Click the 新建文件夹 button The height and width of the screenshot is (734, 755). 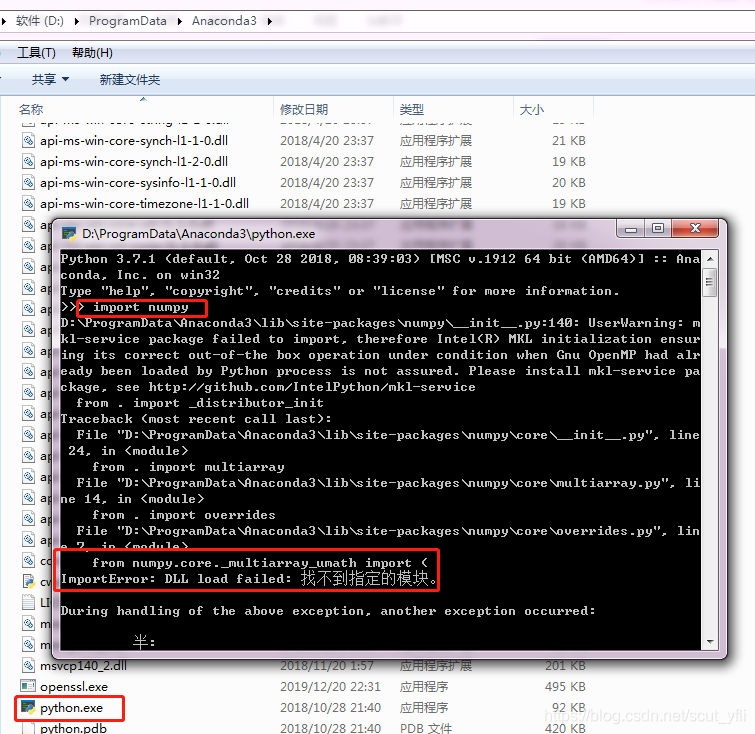[x=130, y=79]
